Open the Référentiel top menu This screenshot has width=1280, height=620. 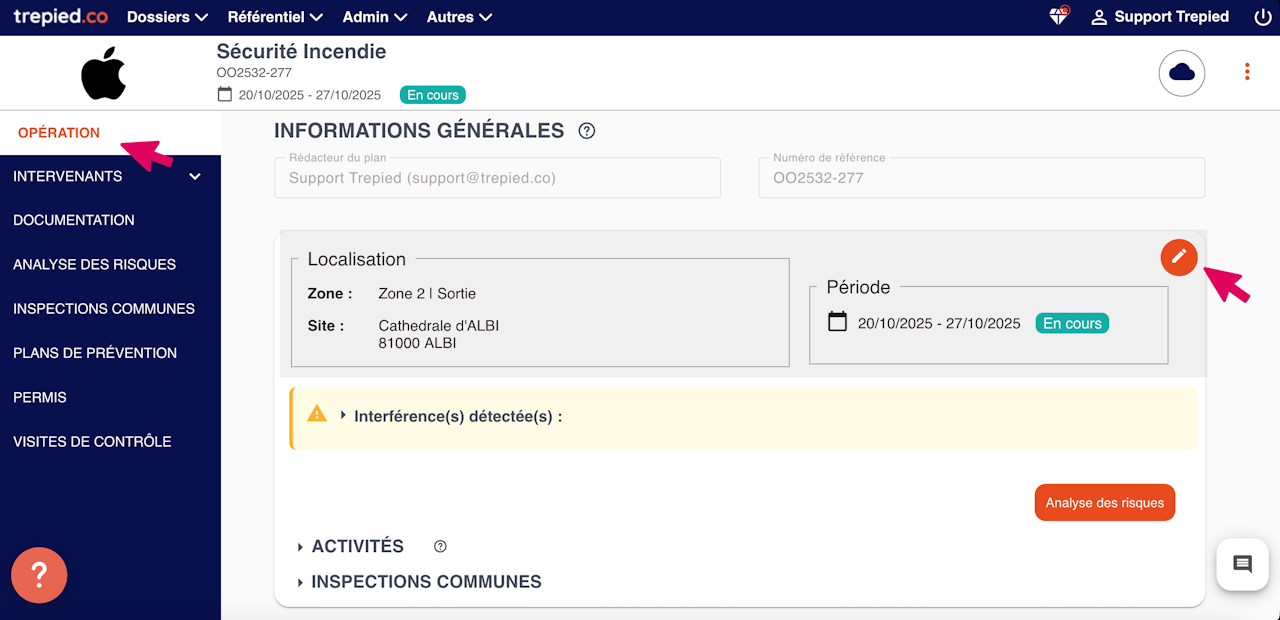pos(275,17)
